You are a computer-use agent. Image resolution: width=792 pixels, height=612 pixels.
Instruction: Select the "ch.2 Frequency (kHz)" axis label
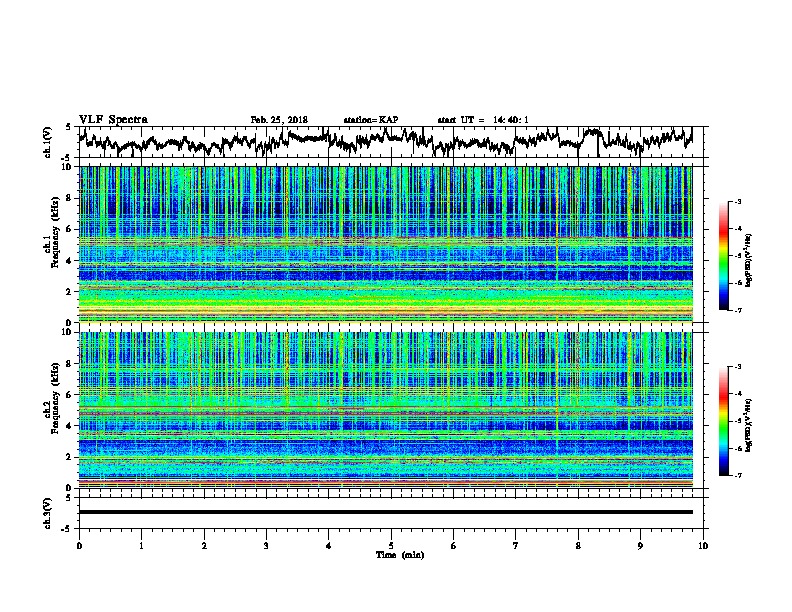[52, 398]
